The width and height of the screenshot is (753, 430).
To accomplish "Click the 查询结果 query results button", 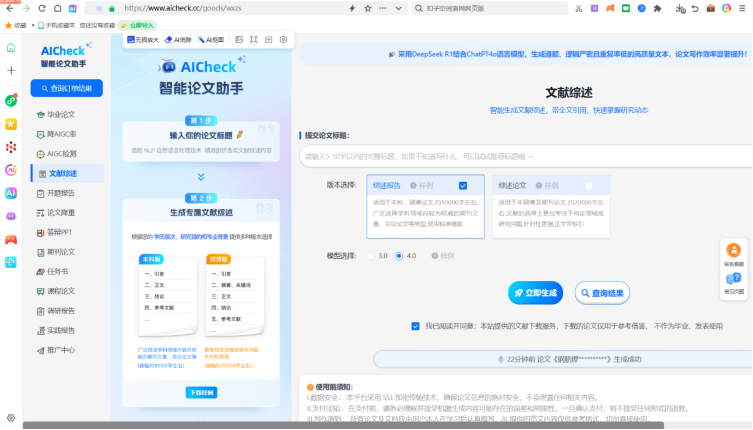I will [x=602, y=293].
